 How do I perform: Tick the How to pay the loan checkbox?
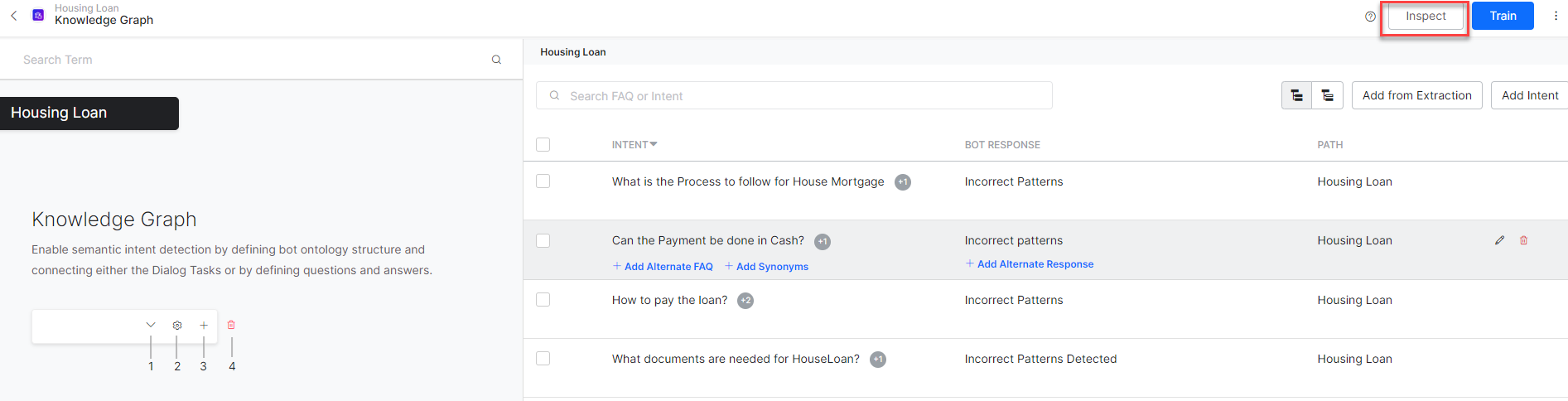click(543, 300)
